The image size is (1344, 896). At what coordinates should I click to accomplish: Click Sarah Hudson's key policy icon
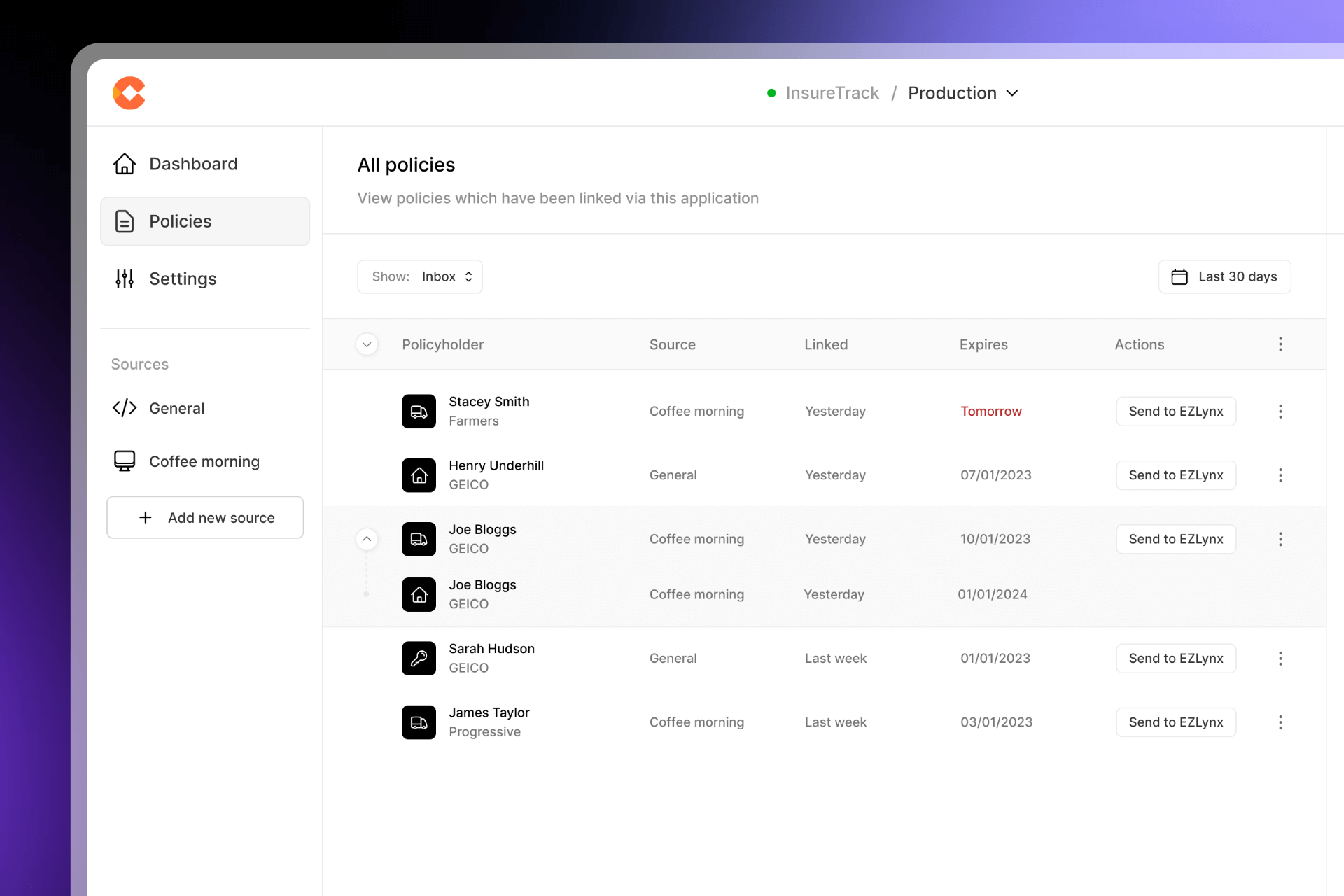419,659
